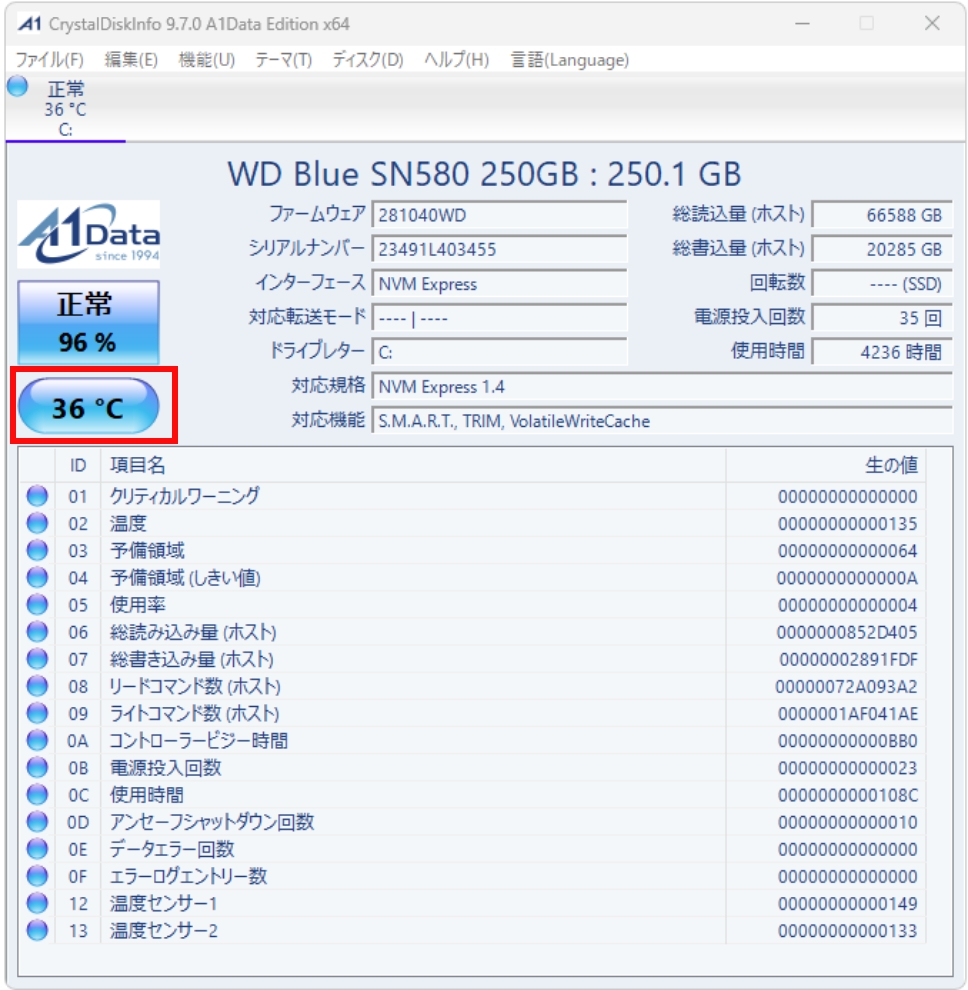Image resolution: width=968 pixels, height=990 pixels.
Task: Click the status orb for 使用率 row
Action: tap(37, 605)
